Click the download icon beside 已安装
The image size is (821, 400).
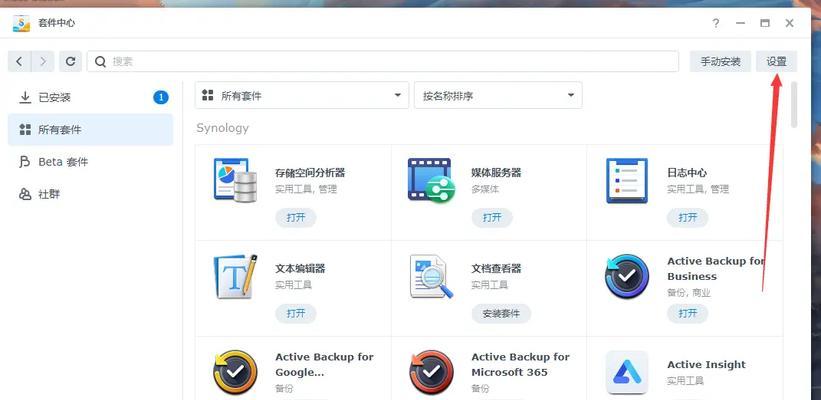pyautogui.click(x=25, y=97)
